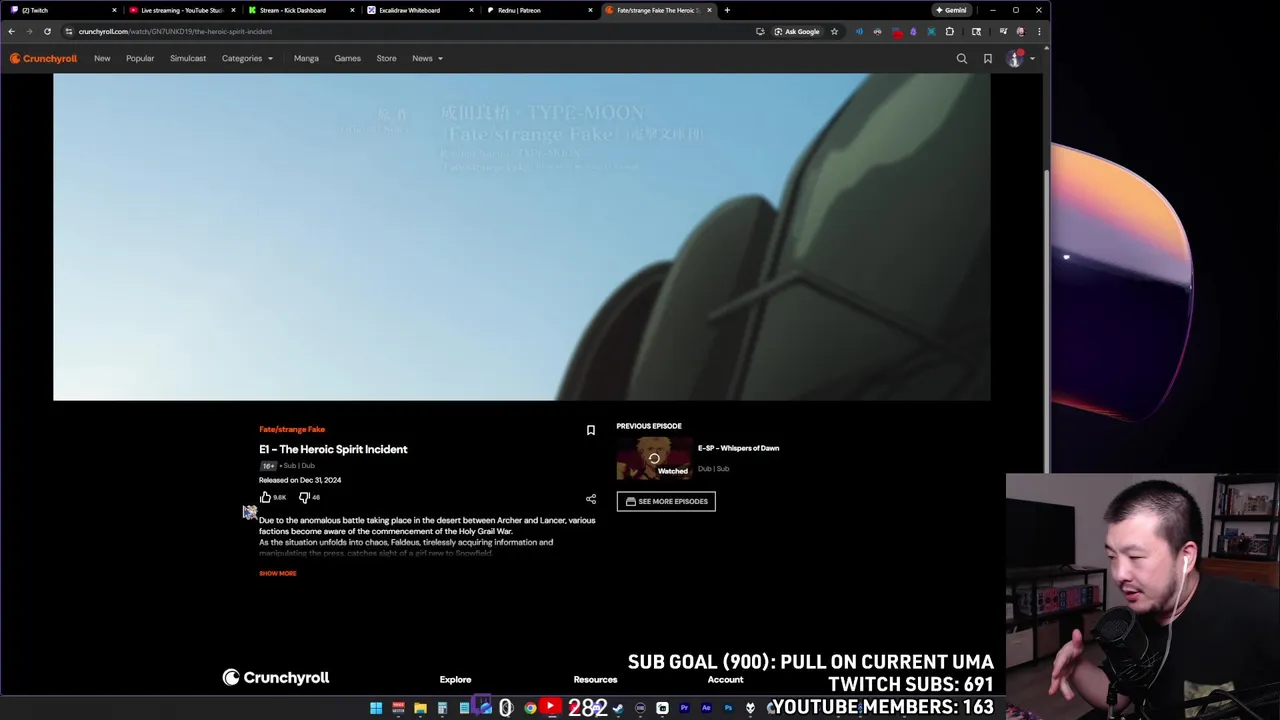Image resolution: width=1280 pixels, height=720 pixels.
Task: Open Simulcast in the navigation bar
Action: click(188, 58)
